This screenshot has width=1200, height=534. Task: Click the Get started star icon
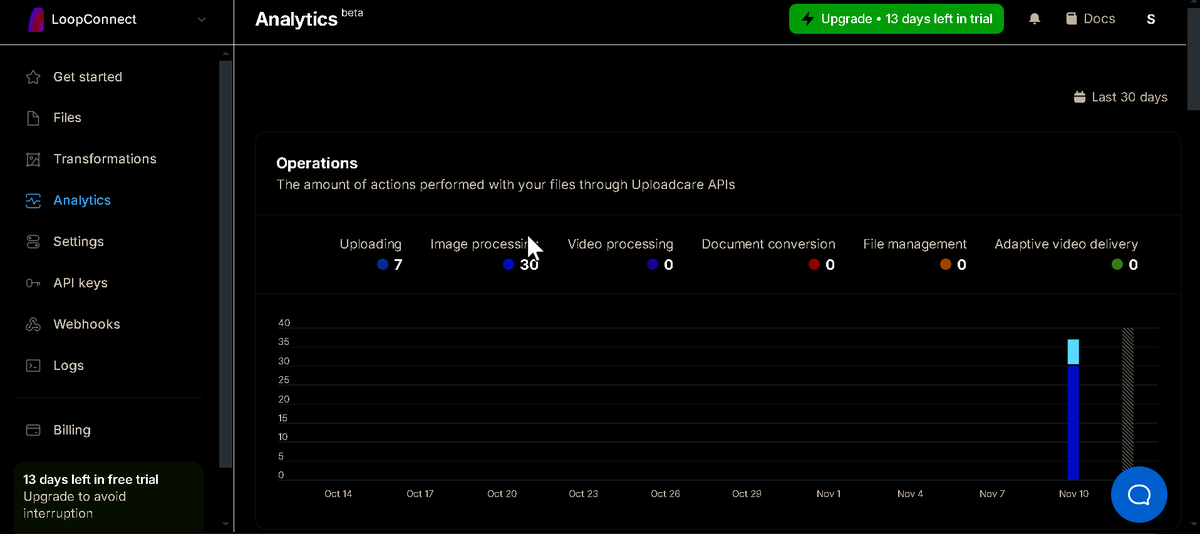[33, 77]
